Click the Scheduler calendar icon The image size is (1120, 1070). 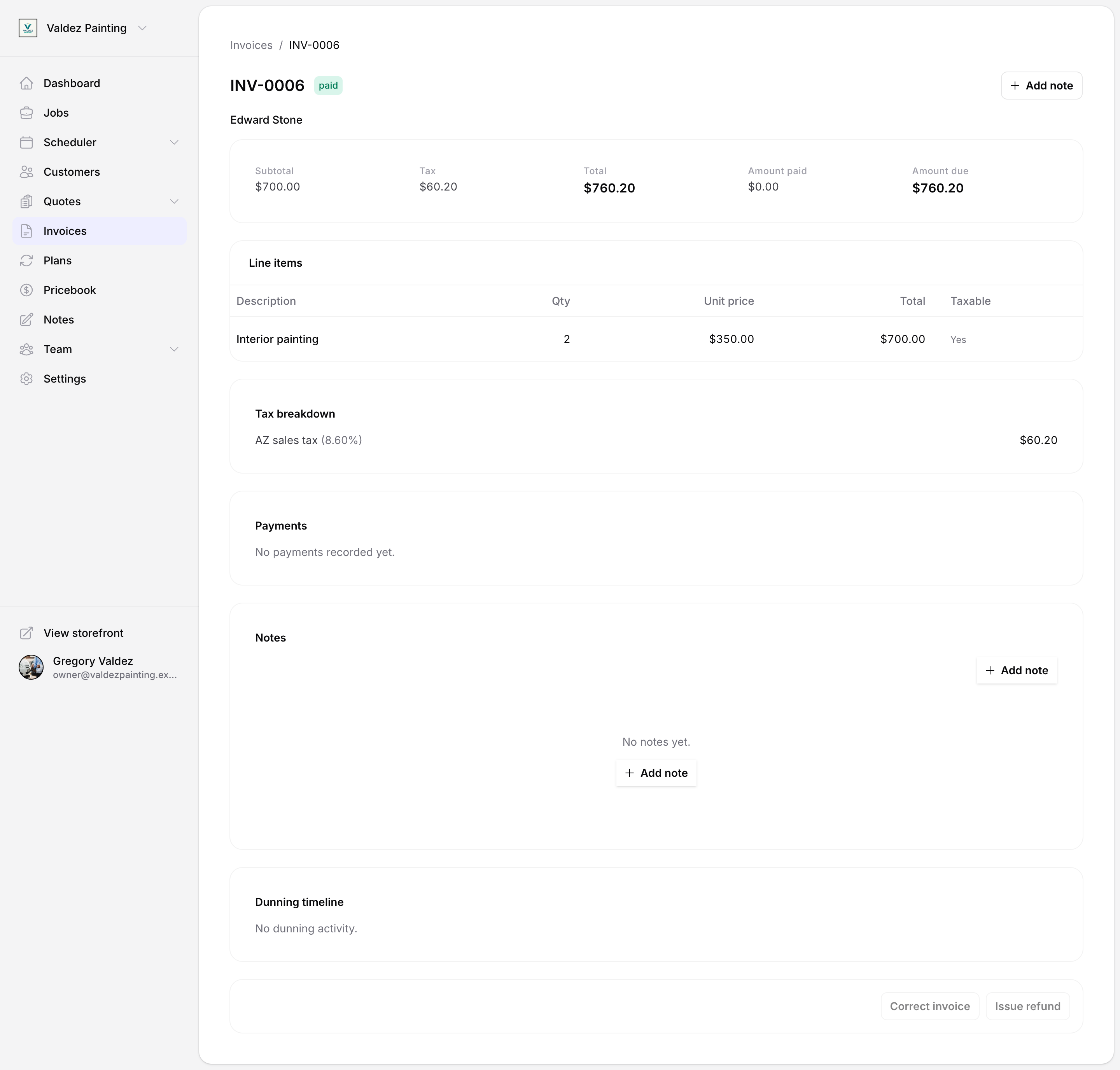coord(26,143)
